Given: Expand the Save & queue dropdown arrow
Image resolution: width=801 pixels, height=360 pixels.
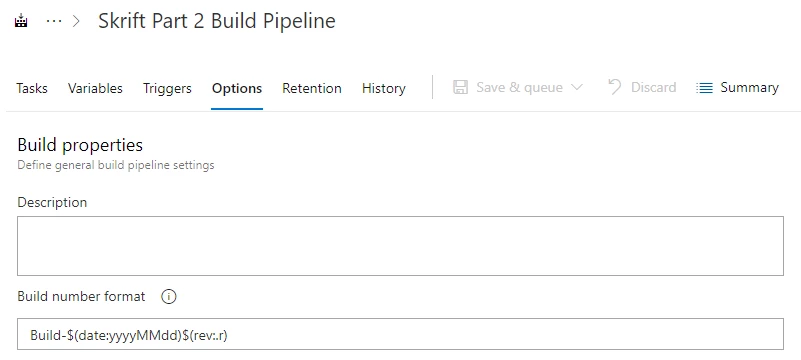Looking at the screenshot, I should [x=576, y=87].
